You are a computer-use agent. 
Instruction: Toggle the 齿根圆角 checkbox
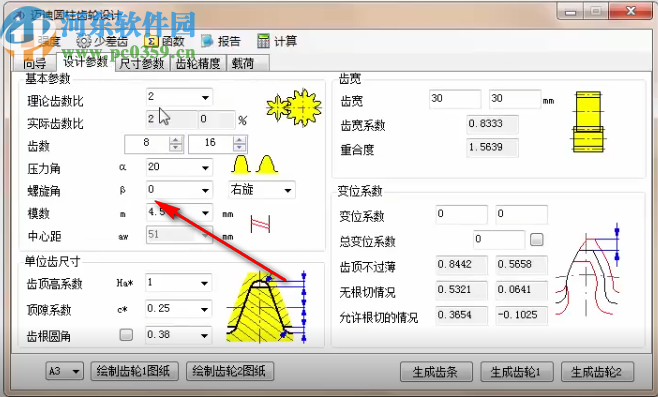[126, 334]
